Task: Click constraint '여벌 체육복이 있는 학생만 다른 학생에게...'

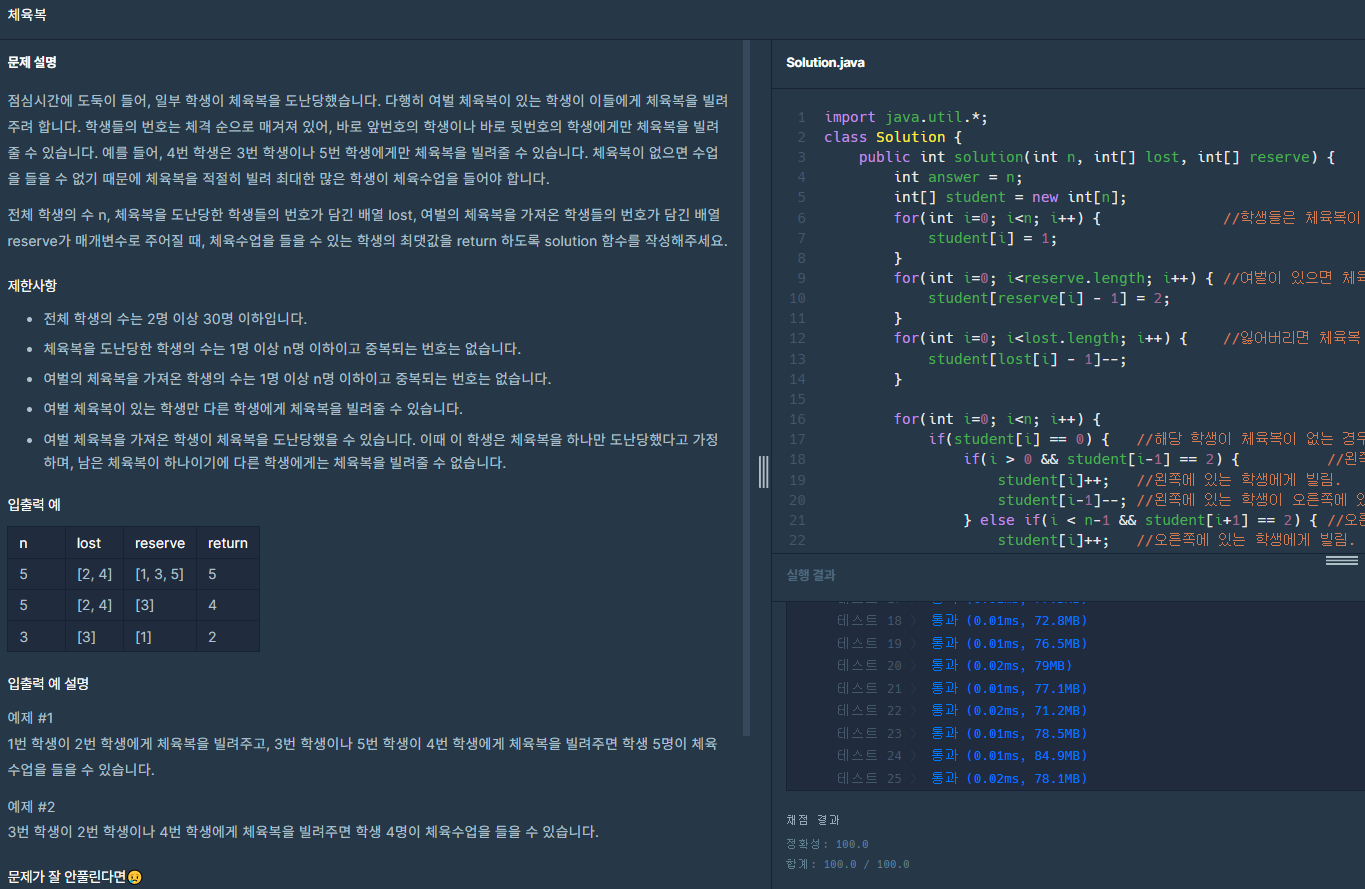Action: point(253,409)
